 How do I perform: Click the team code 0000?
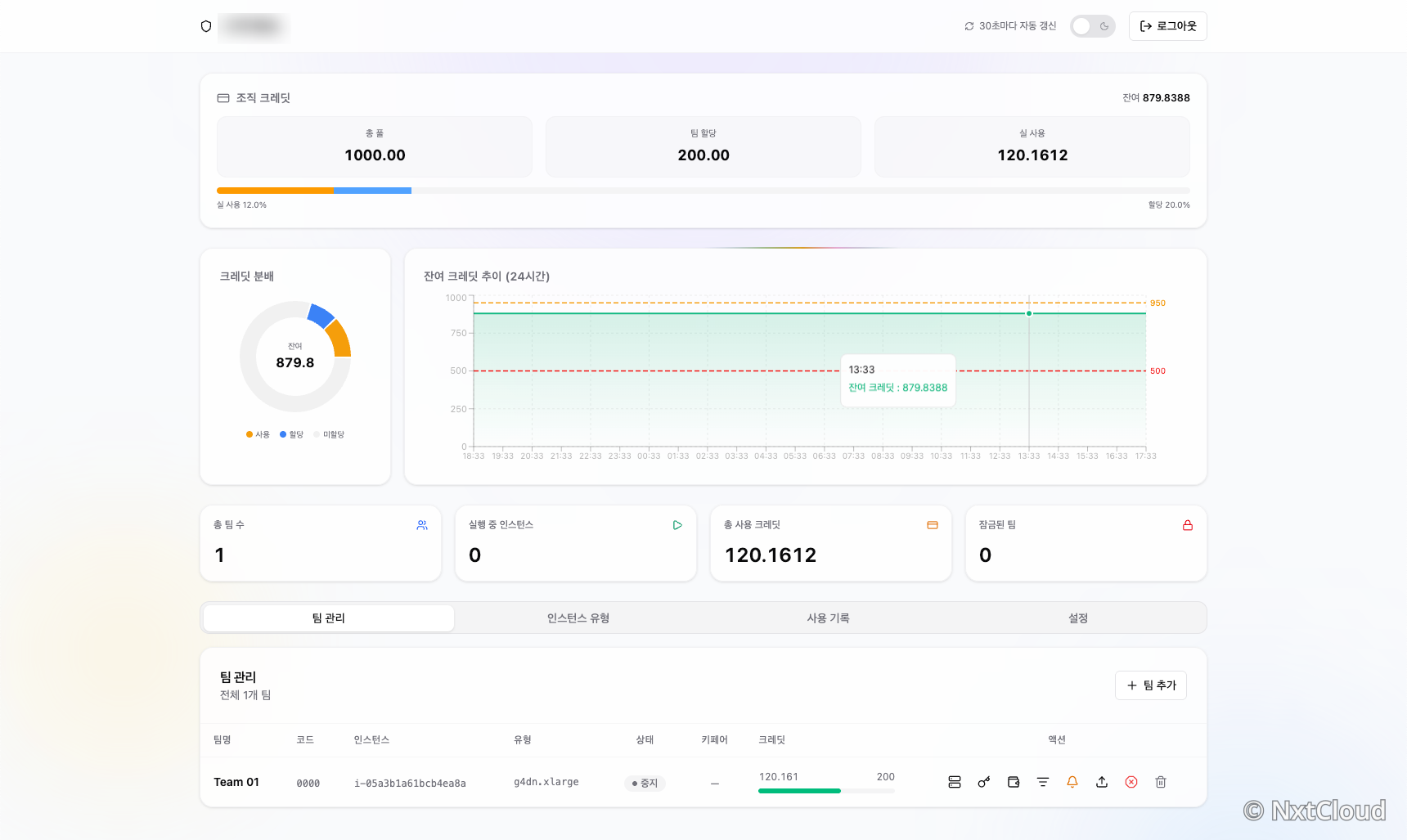pos(308,784)
